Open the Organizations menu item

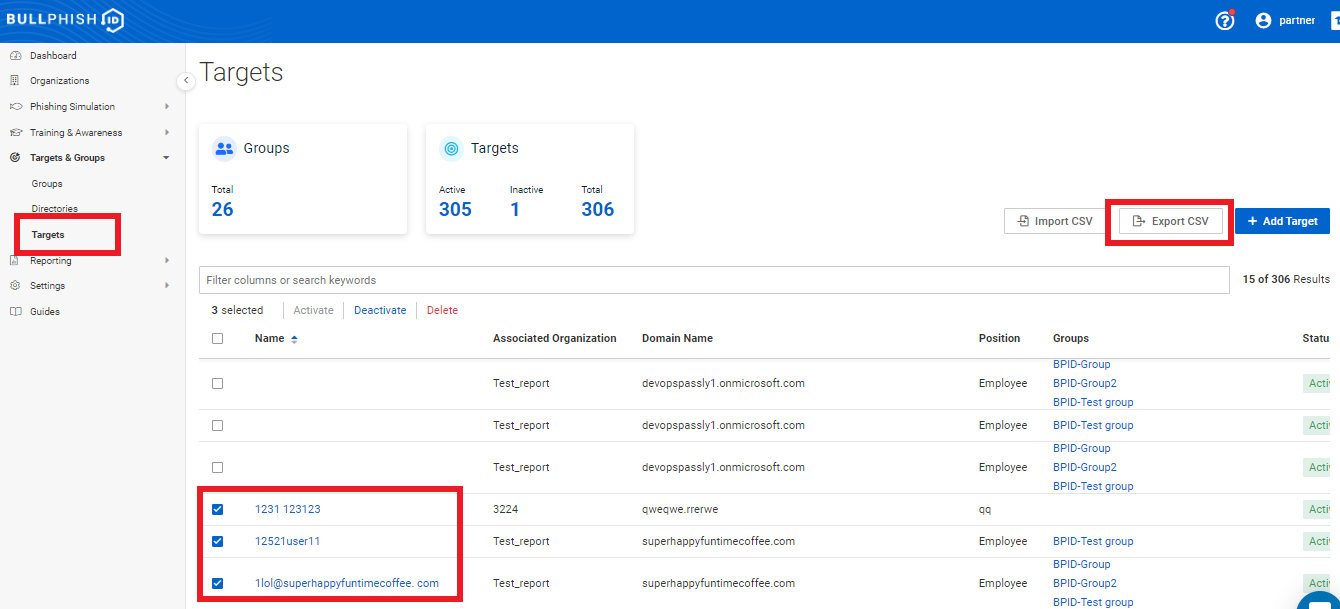(x=60, y=81)
